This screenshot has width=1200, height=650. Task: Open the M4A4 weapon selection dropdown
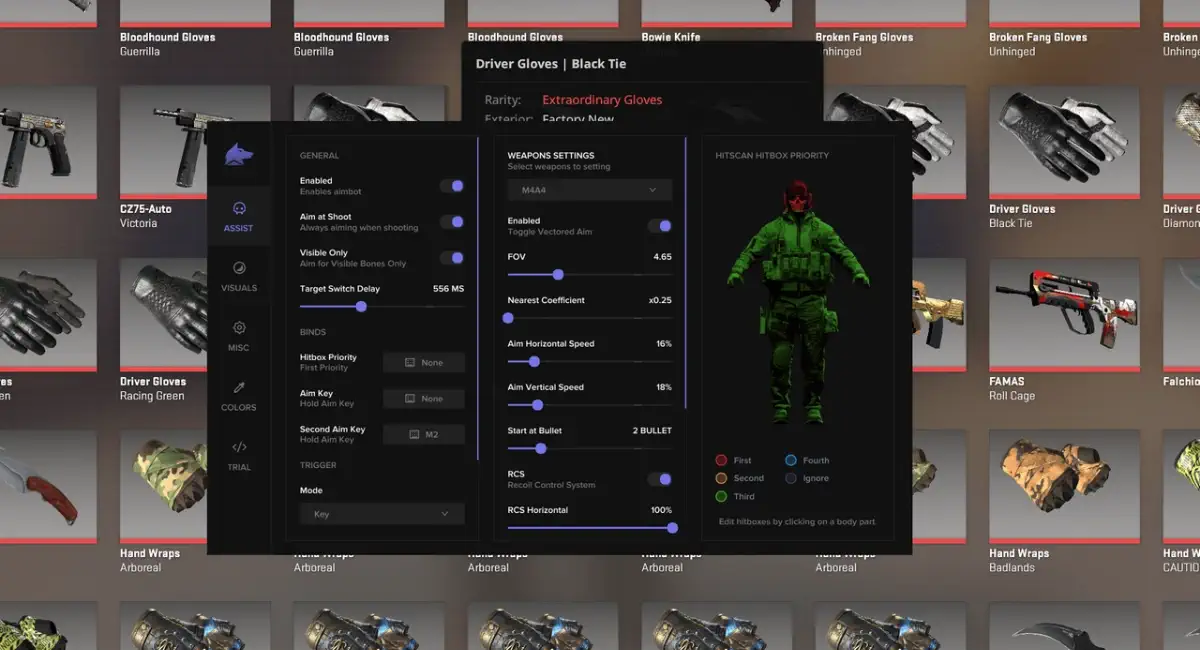pos(590,189)
